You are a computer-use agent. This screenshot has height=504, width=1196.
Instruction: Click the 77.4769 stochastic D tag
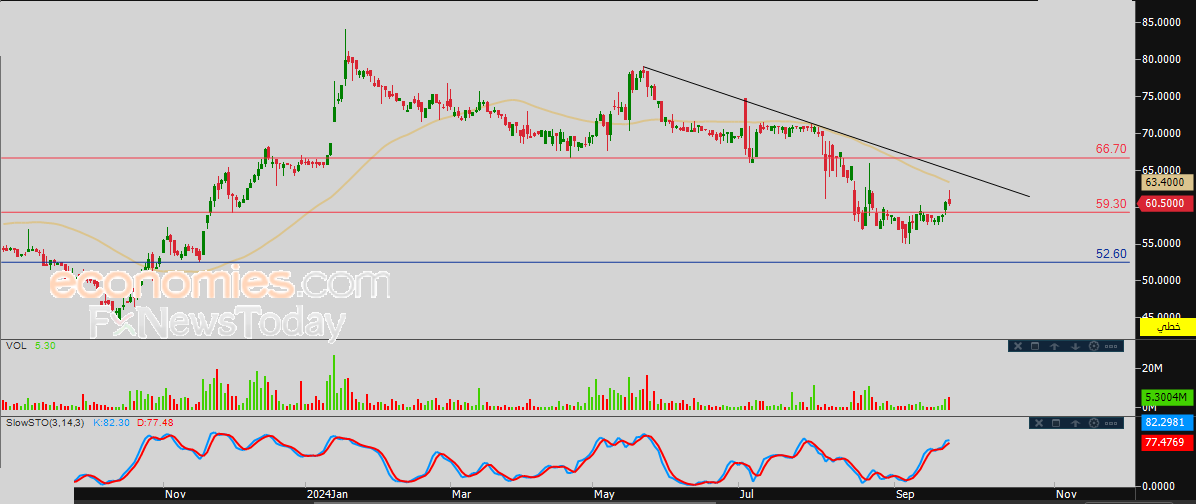[1166, 441]
